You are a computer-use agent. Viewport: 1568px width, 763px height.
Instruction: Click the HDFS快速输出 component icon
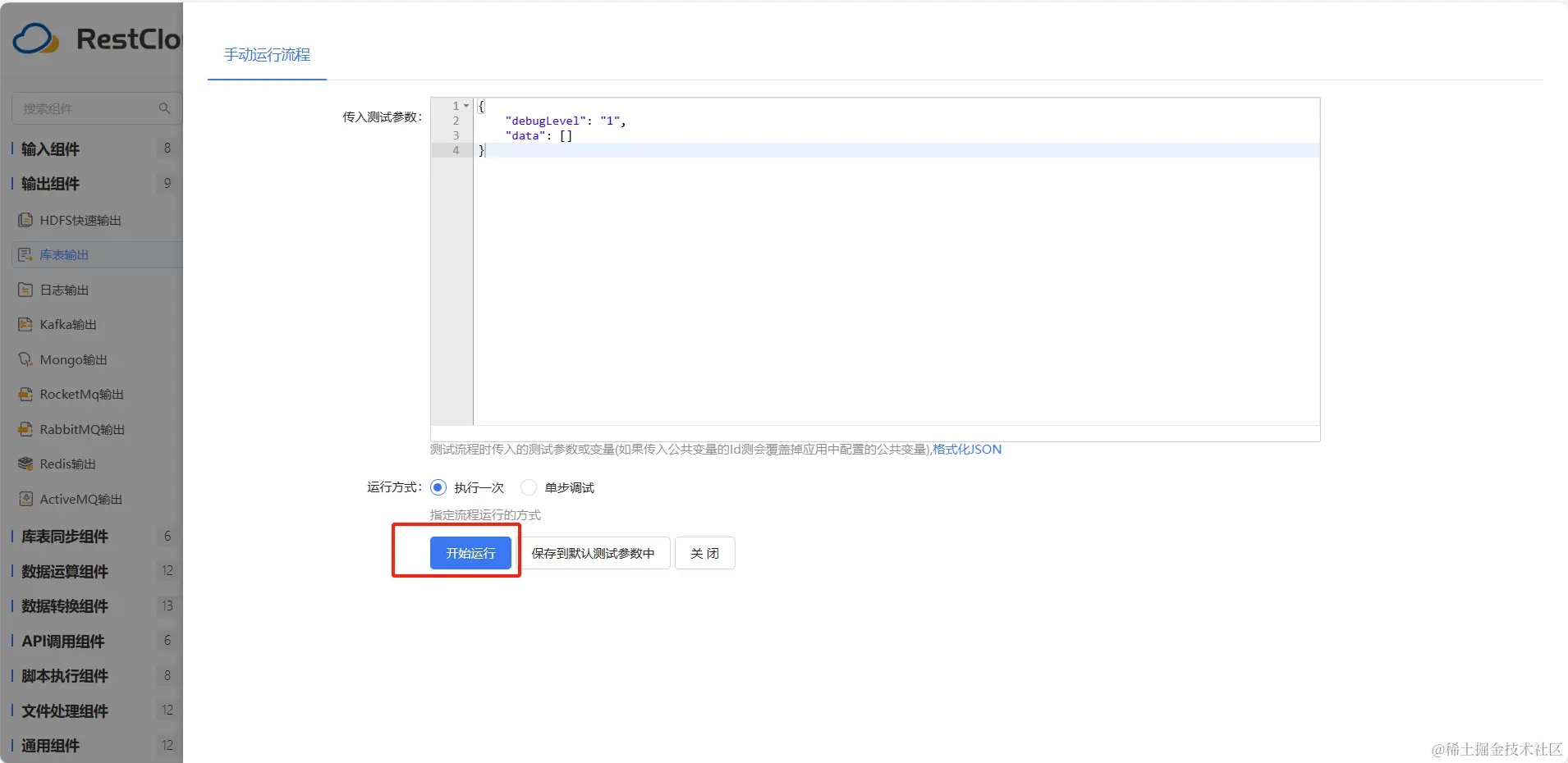pyautogui.click(x=25, y=220)
